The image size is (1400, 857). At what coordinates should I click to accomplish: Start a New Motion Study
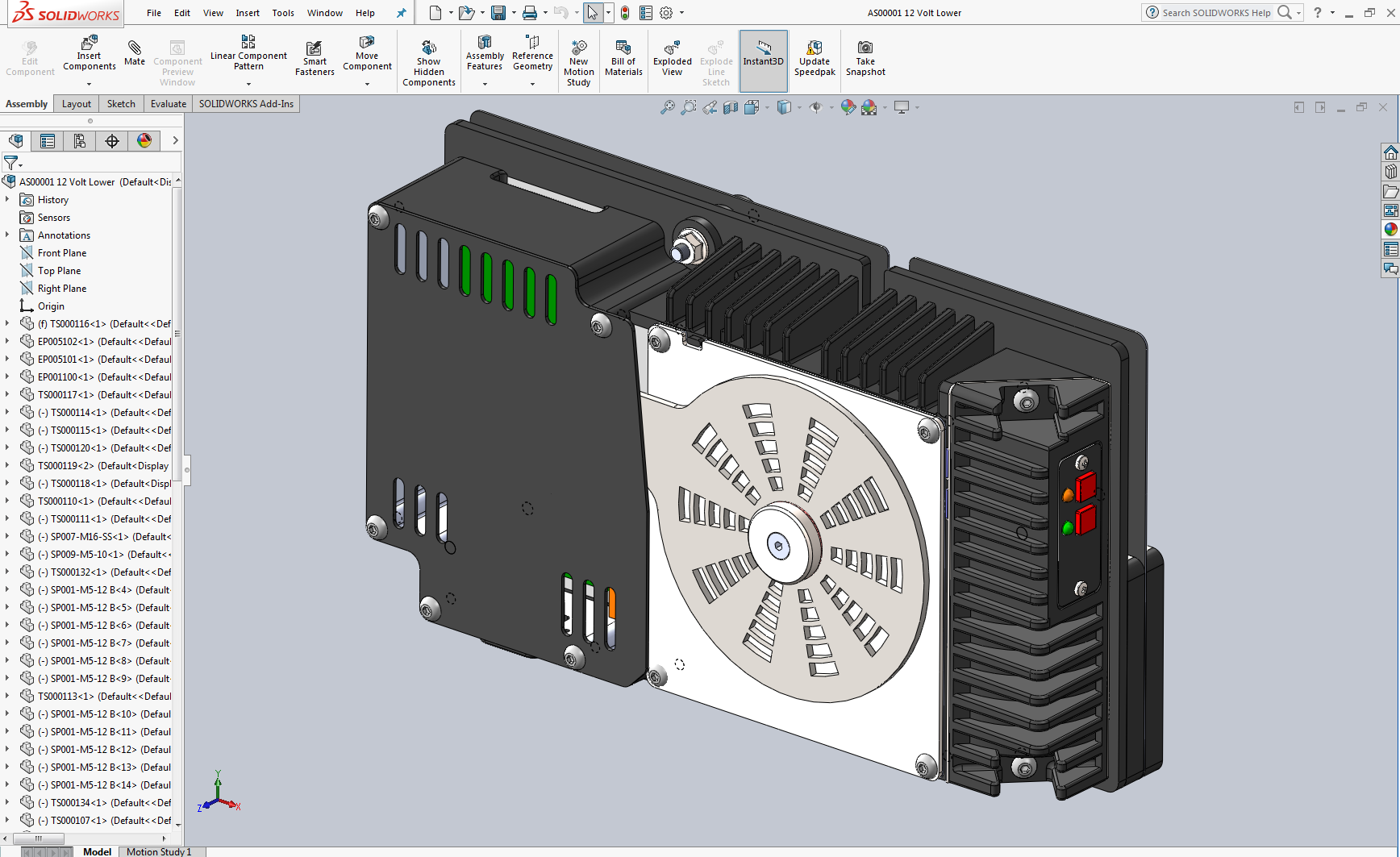(579, 63)
